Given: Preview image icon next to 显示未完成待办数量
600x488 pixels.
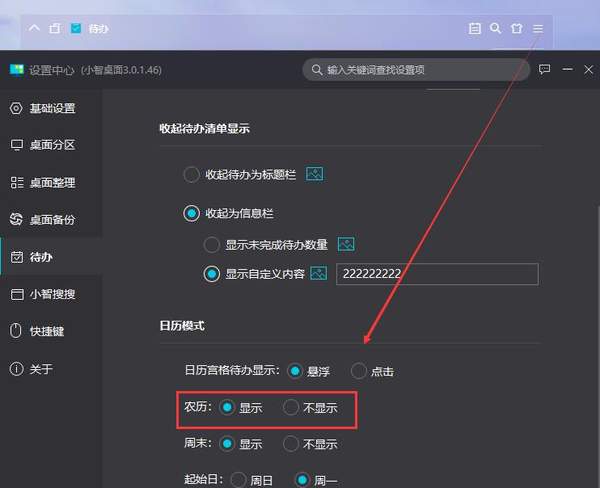Looking at the screenshot, I should (346, 244).
